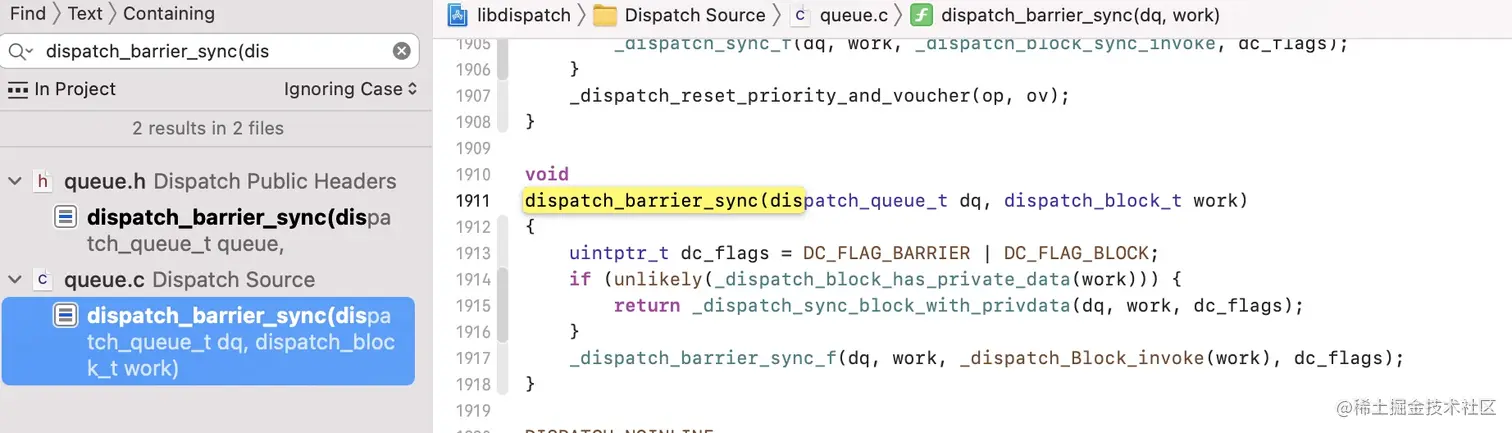This screenshot has height=433, width=1512.
Task: Clear the search field text
Action: click(401, 51)
